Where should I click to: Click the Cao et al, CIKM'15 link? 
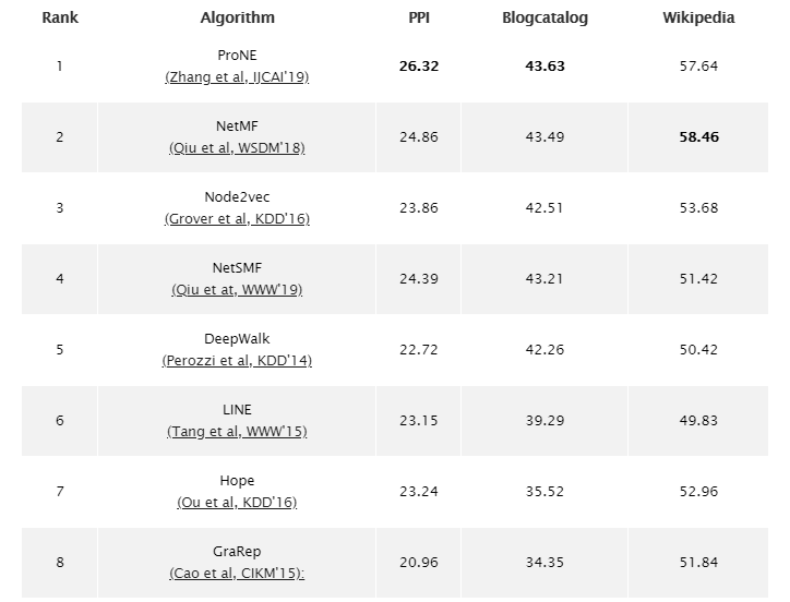tap(237, 573)
